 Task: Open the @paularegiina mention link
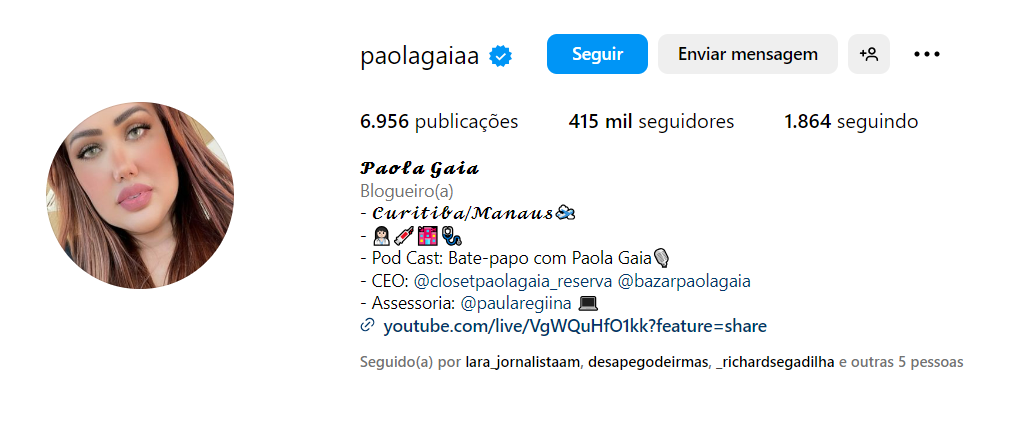pos(516,303)
